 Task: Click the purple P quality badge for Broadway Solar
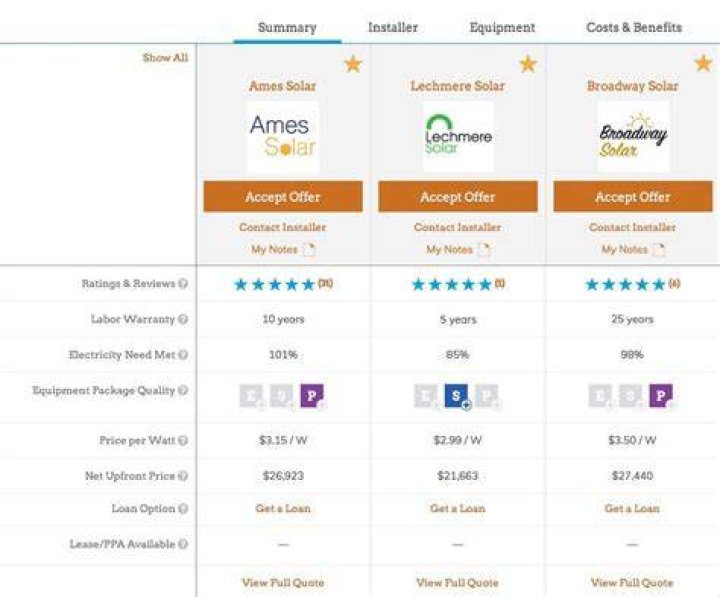coord(661,395)
